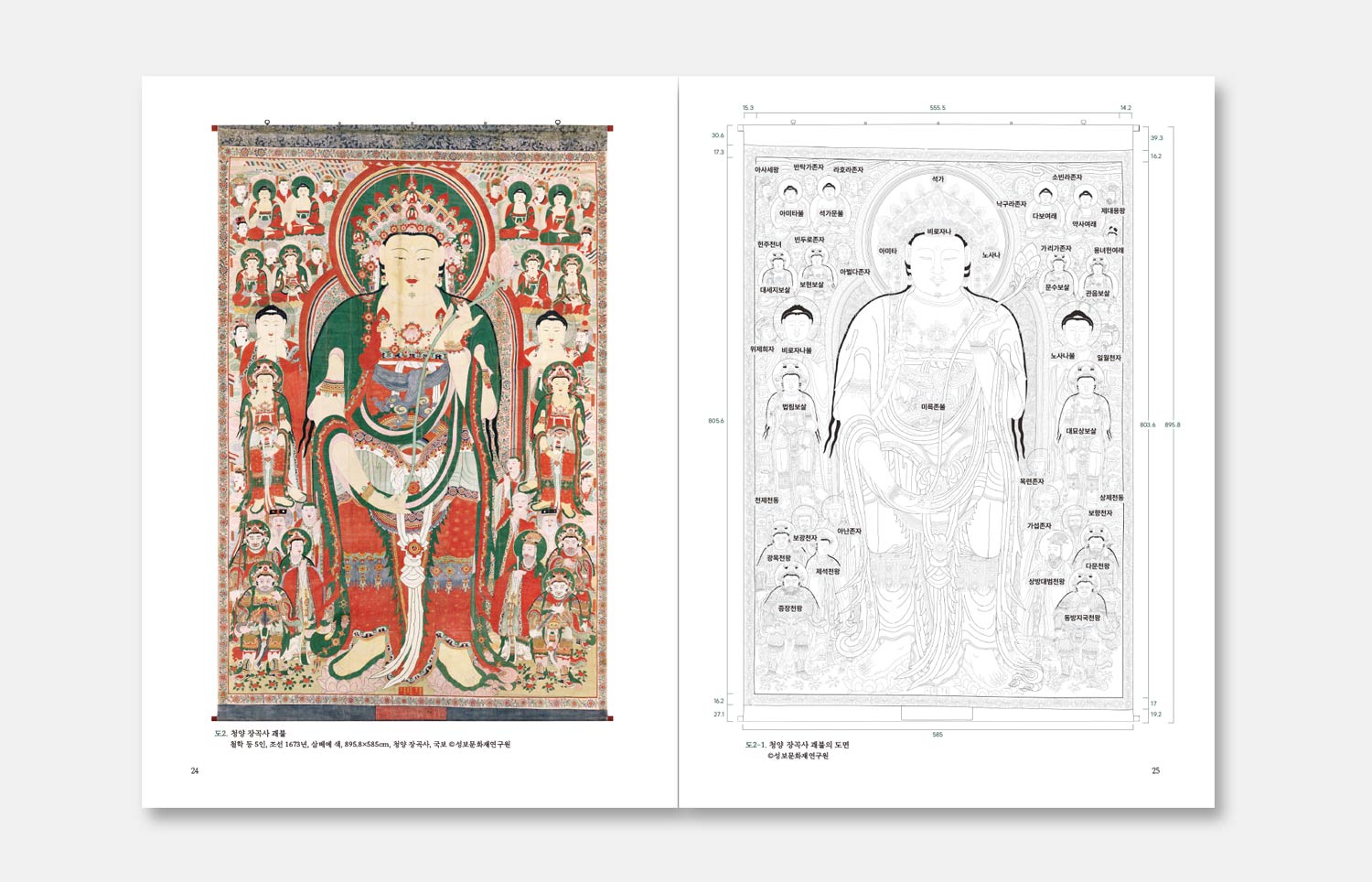Click the '반탁가존자' label

pyautogui.click(x=809, y=167)
